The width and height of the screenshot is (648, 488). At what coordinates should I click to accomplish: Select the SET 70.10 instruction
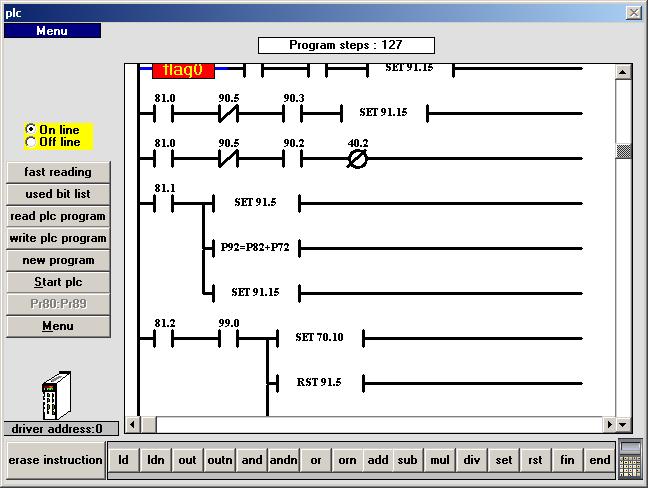320,338
